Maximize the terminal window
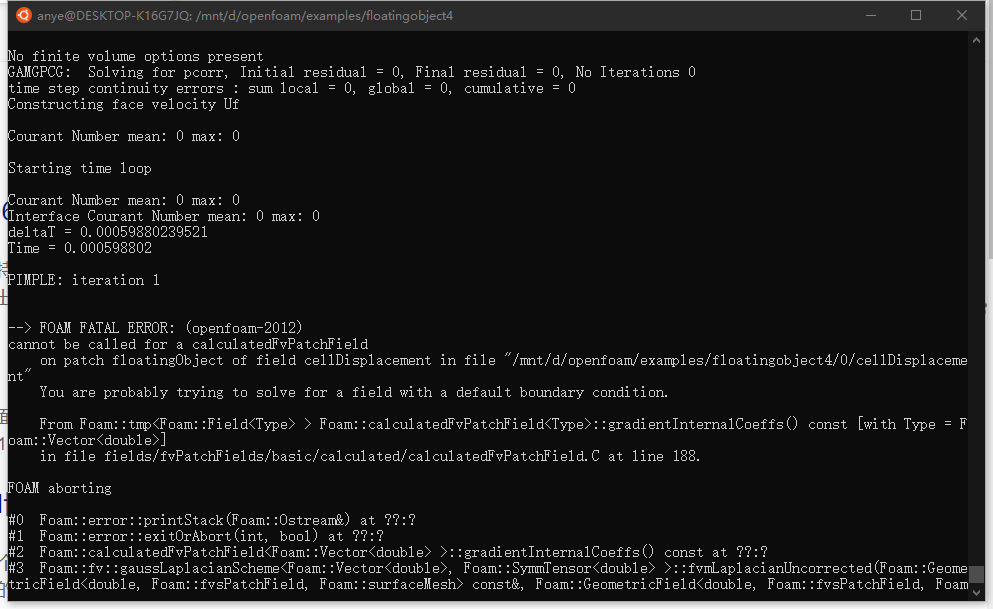 pyautogui.click(x=916, y=15)
